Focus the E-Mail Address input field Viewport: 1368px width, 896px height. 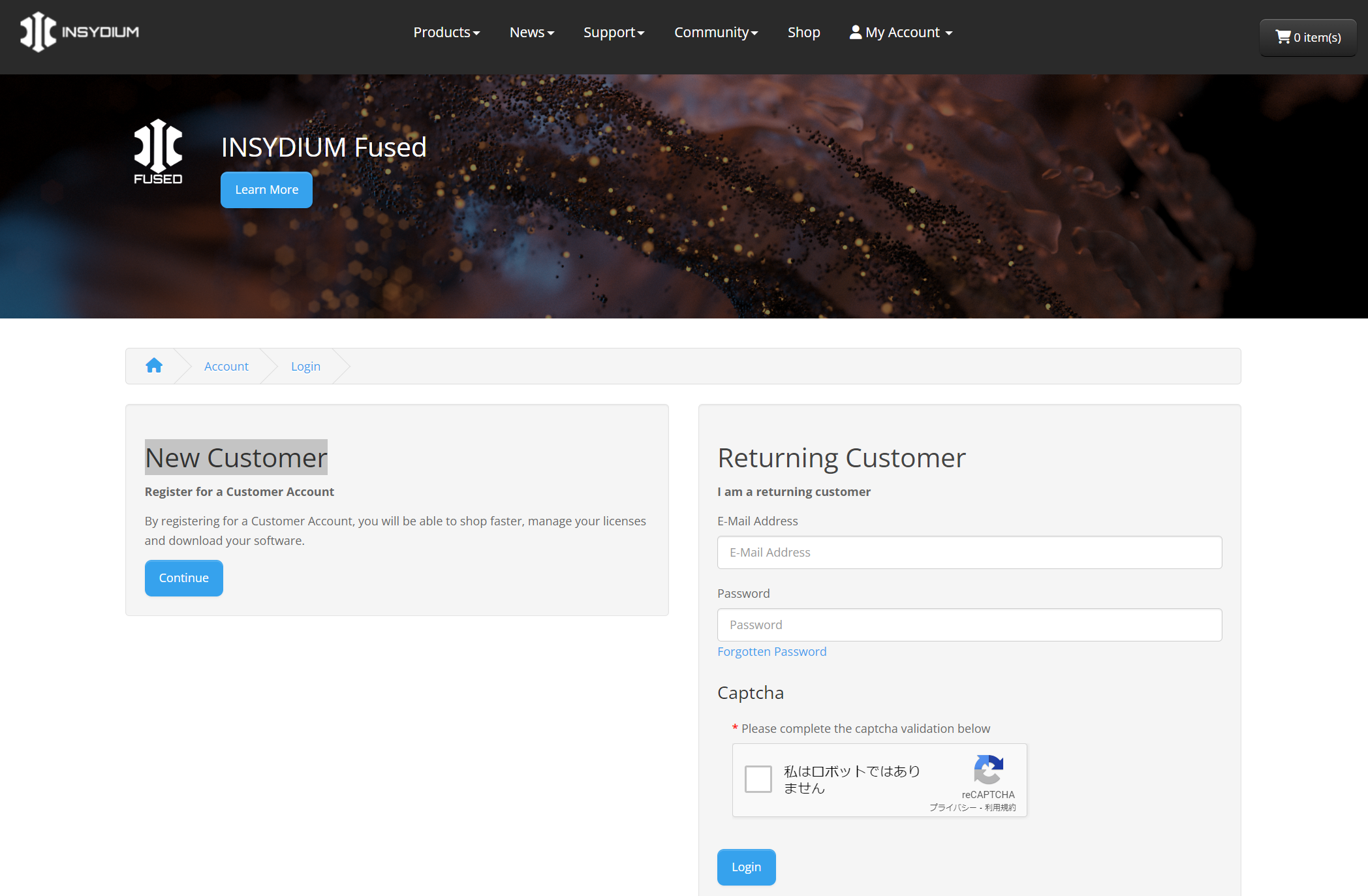point(969,553)
